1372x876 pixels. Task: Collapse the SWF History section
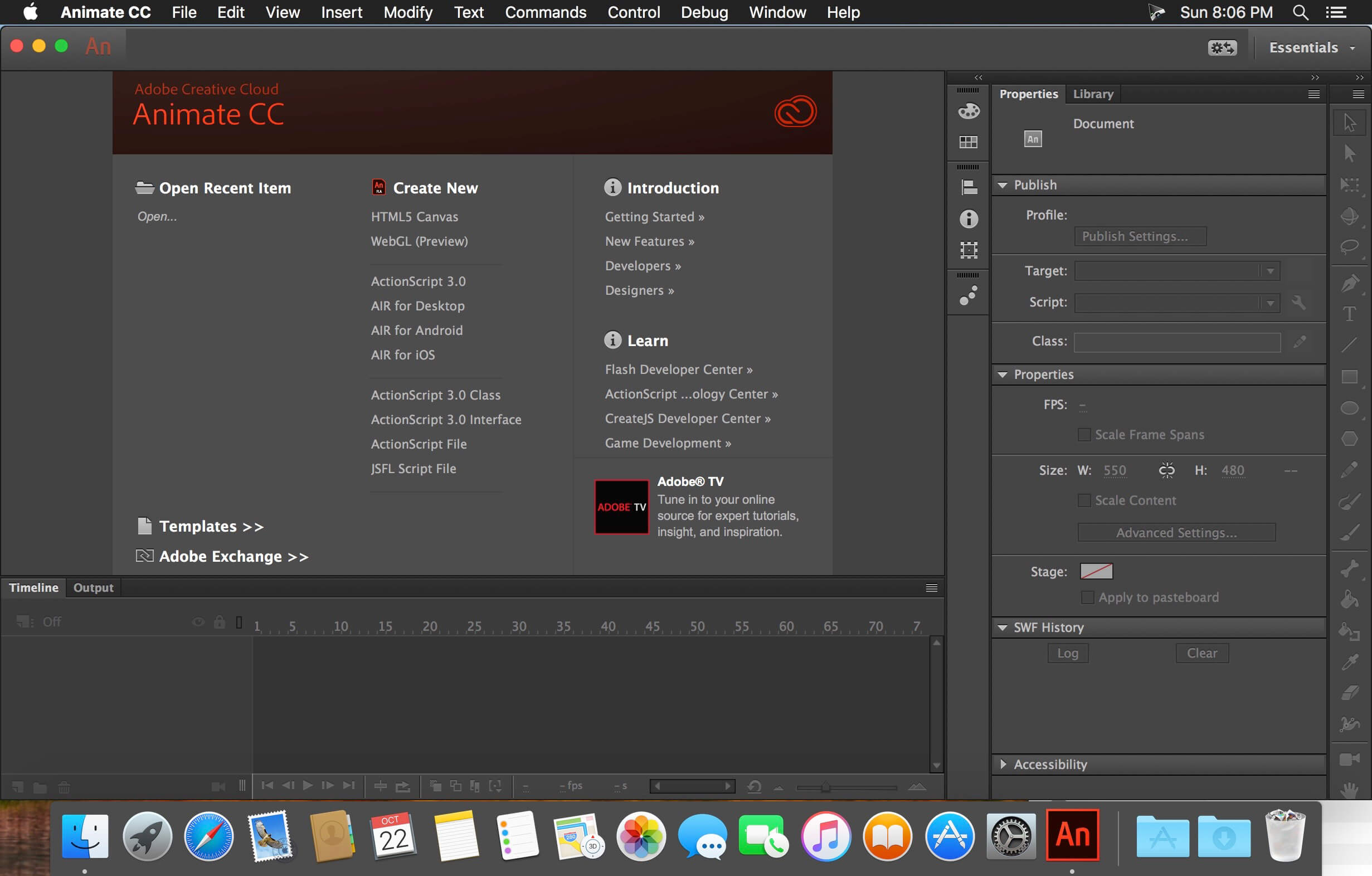[x=1003, y=627]
